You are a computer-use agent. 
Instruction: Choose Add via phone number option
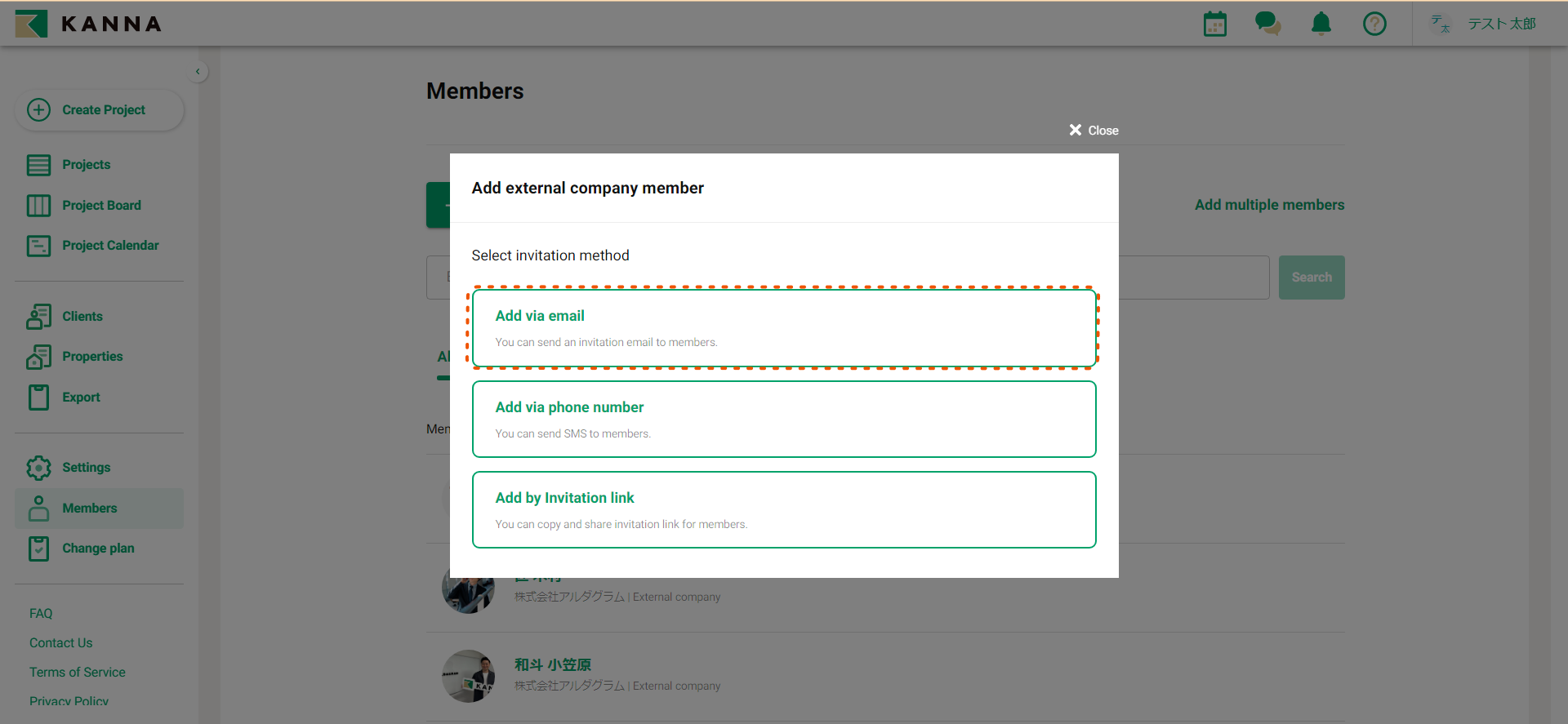tap(783, 420)
